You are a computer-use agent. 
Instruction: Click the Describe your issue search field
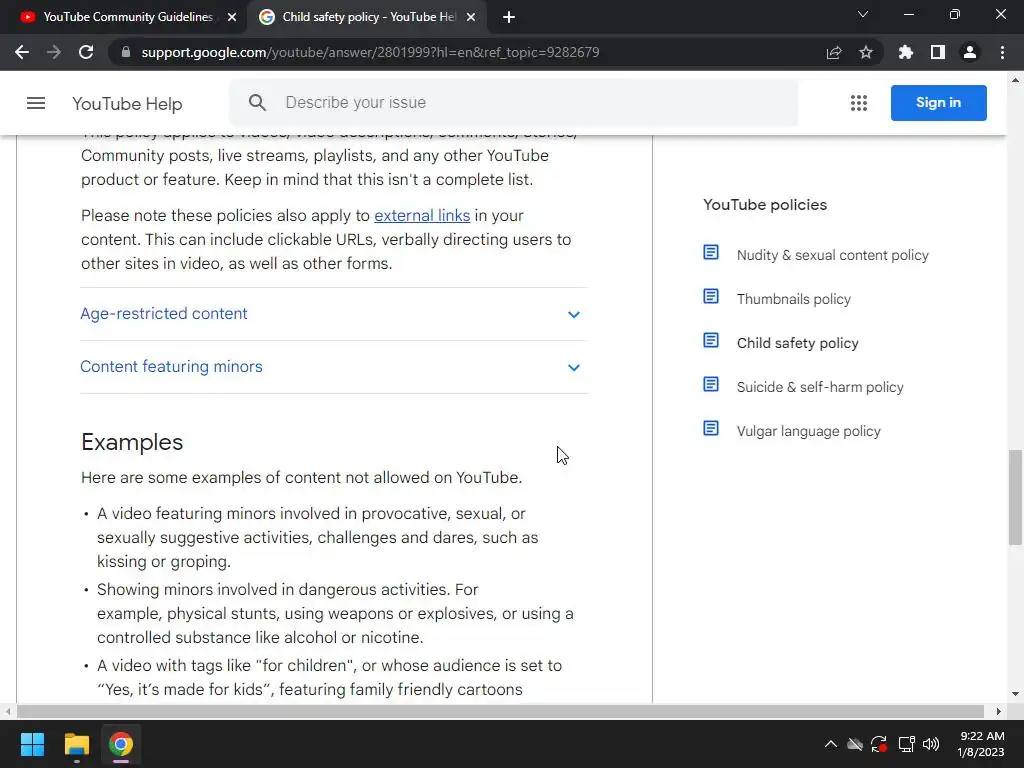pyautogui.click(x=513, y=103)
